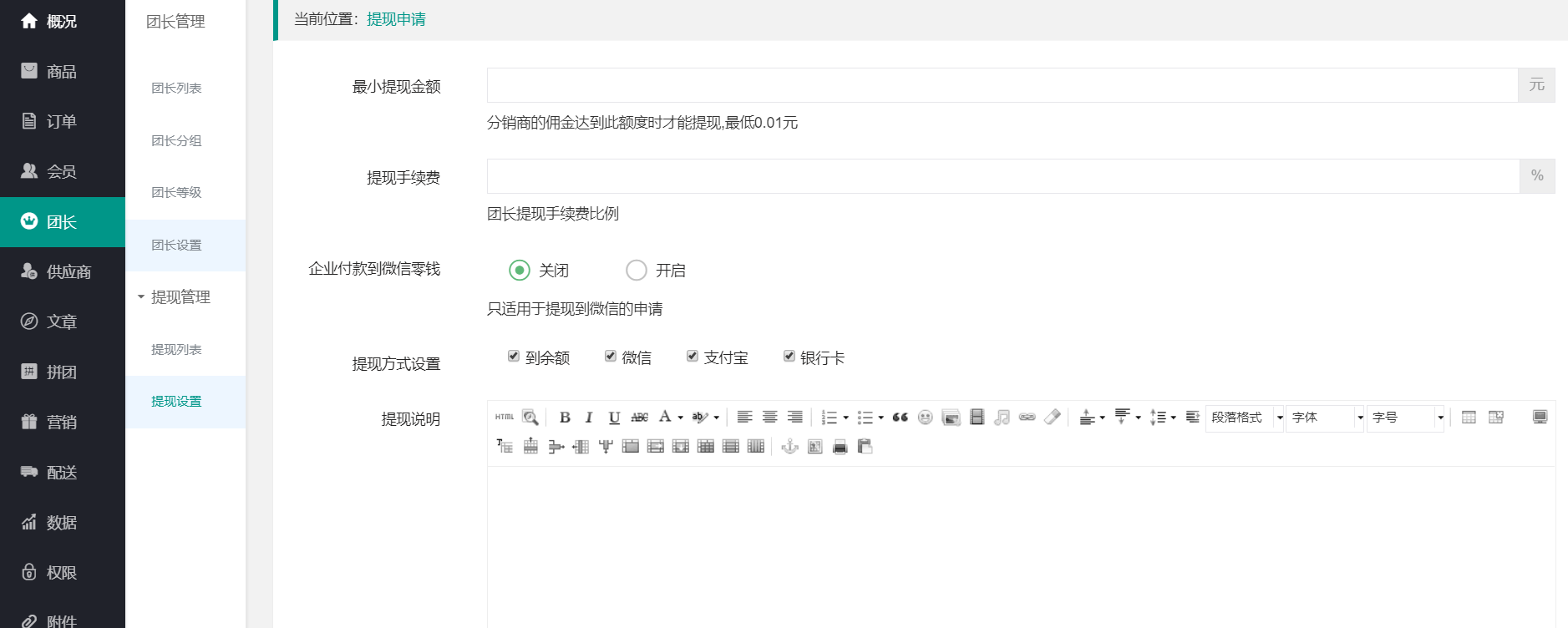The image size is (1568, 628).
Task: Uncheck the 支付宝 checkbox
Action: point(693,356)
